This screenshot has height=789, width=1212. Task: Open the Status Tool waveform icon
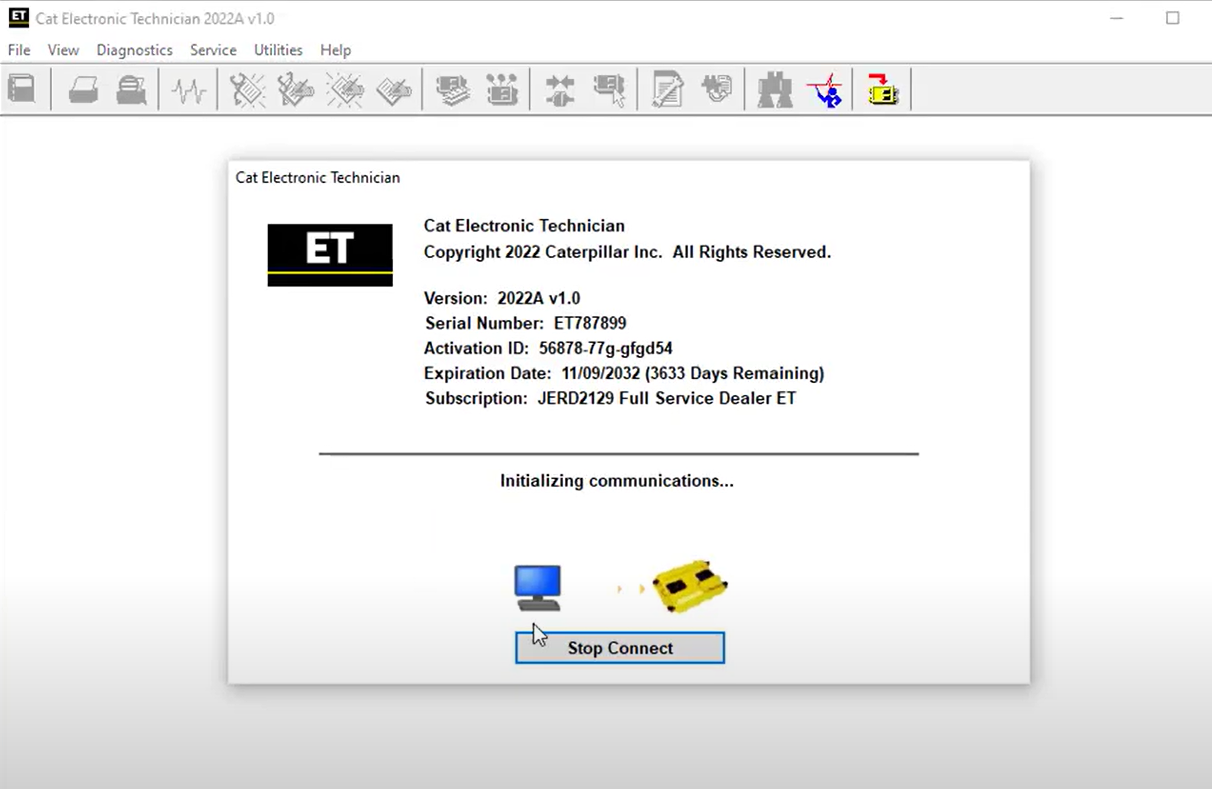click(188, 91)
